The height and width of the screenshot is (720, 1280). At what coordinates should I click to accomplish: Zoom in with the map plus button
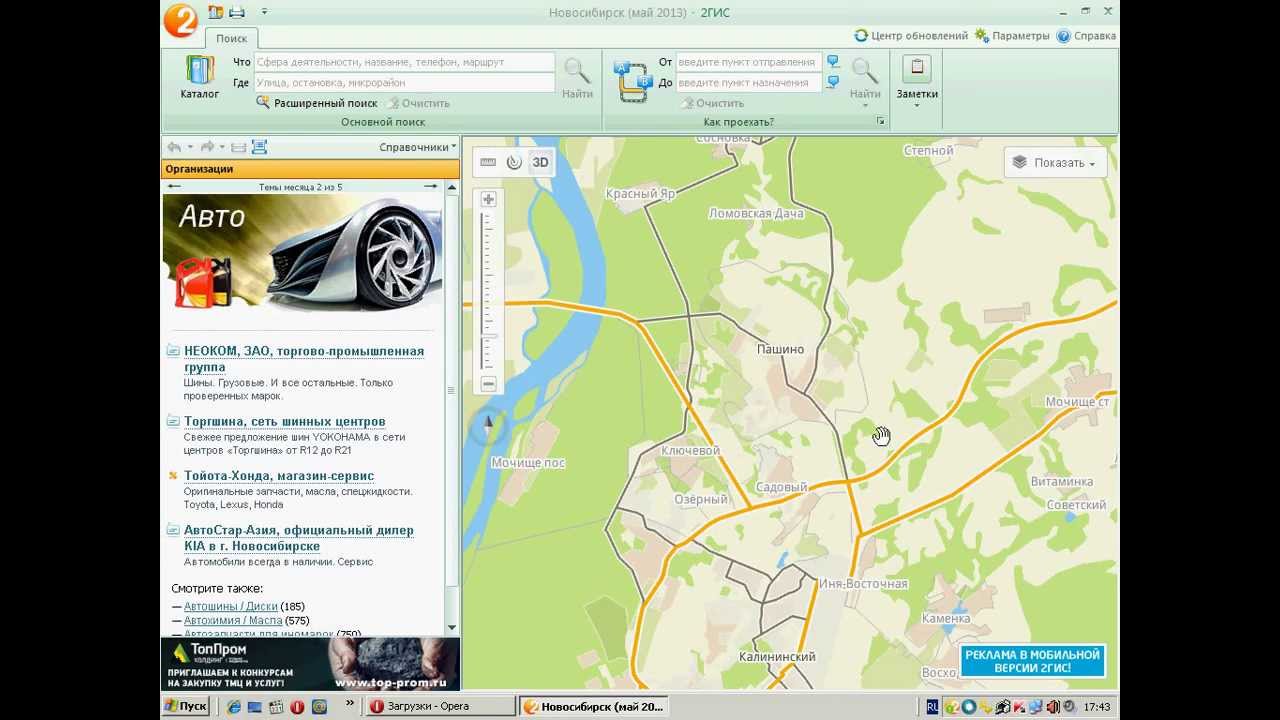point(488,199)
